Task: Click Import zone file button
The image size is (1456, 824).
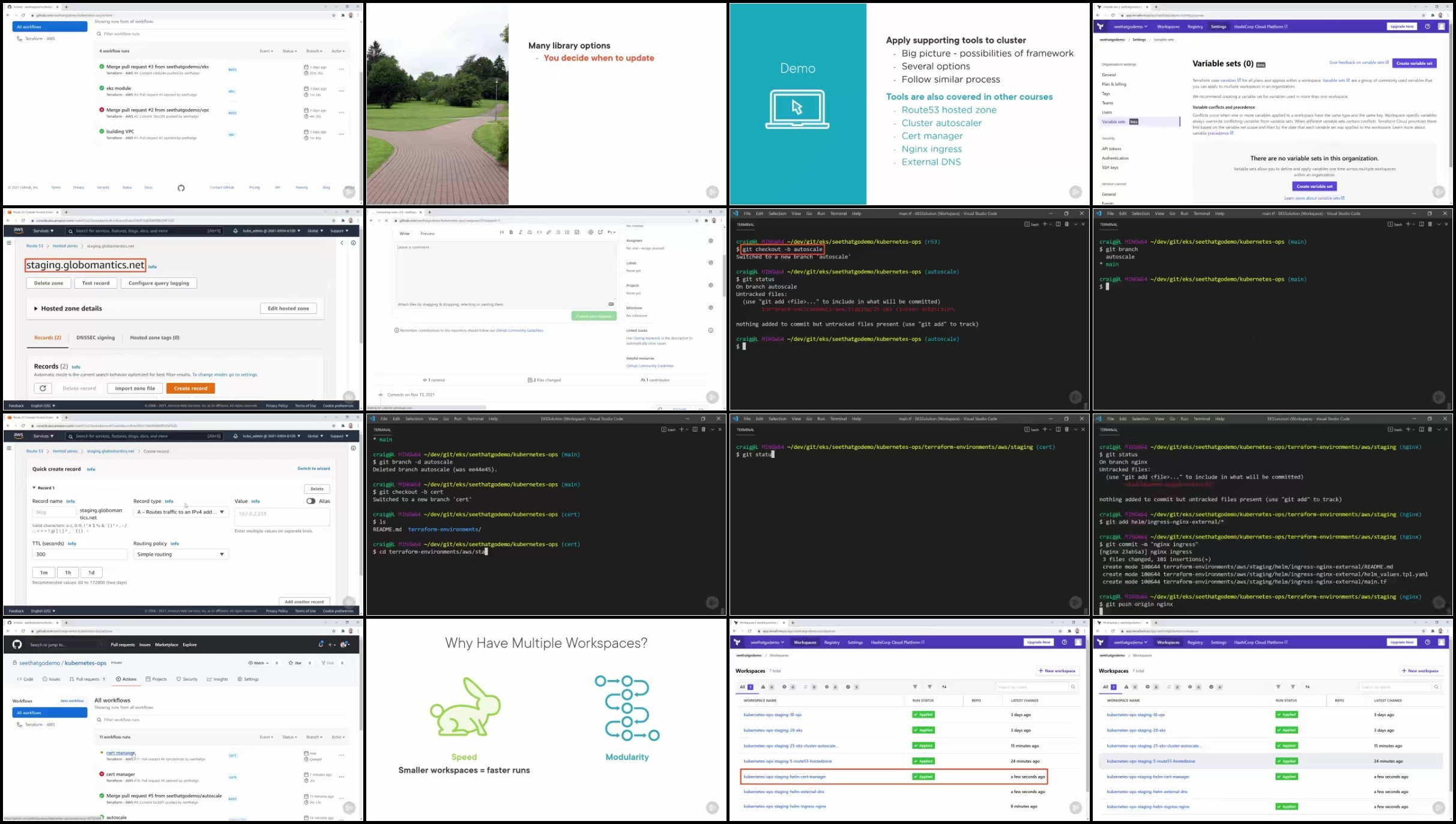Action: click(135, 388)
